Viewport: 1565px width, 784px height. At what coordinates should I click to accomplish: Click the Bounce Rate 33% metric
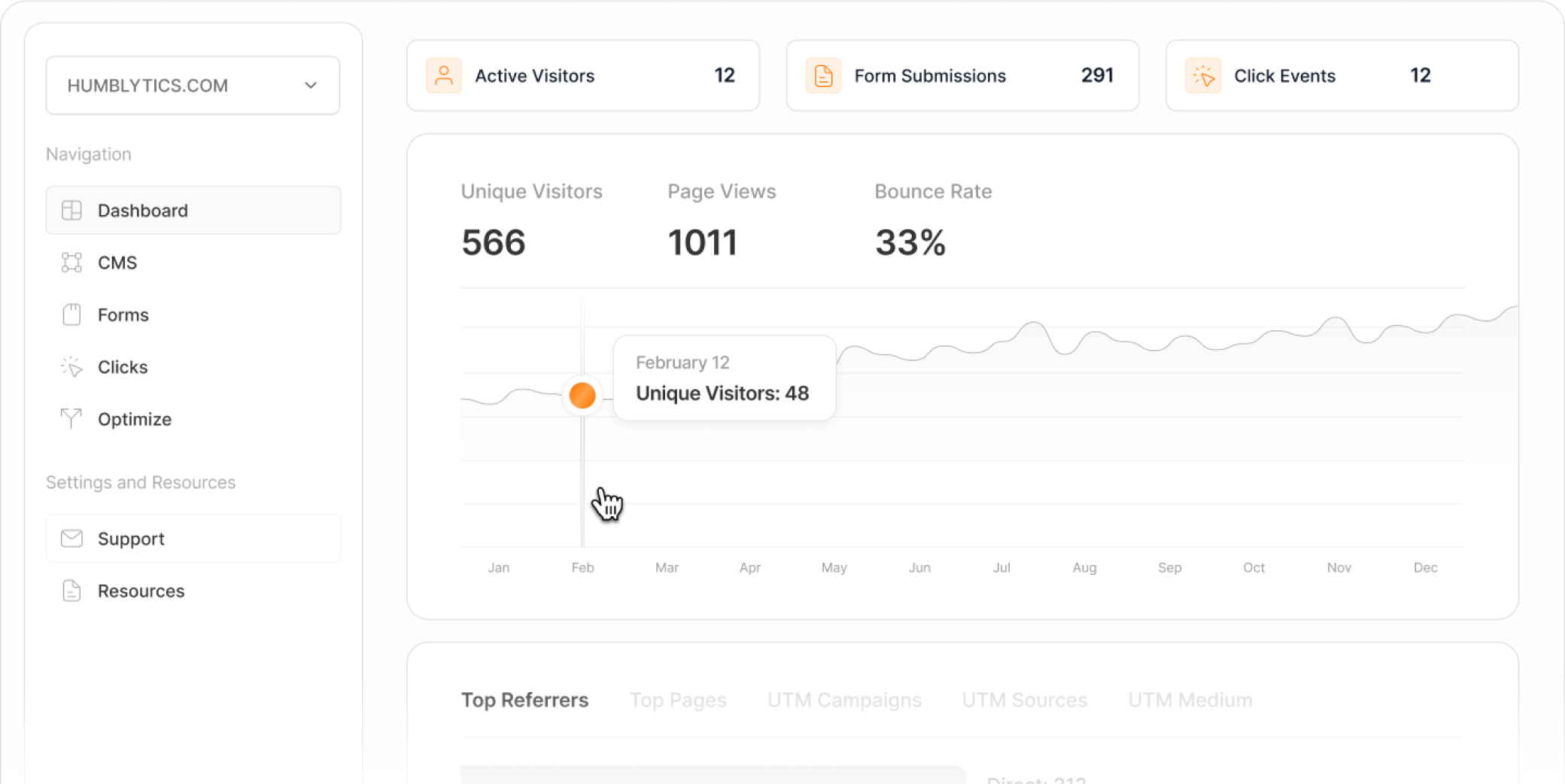point(910,242)
